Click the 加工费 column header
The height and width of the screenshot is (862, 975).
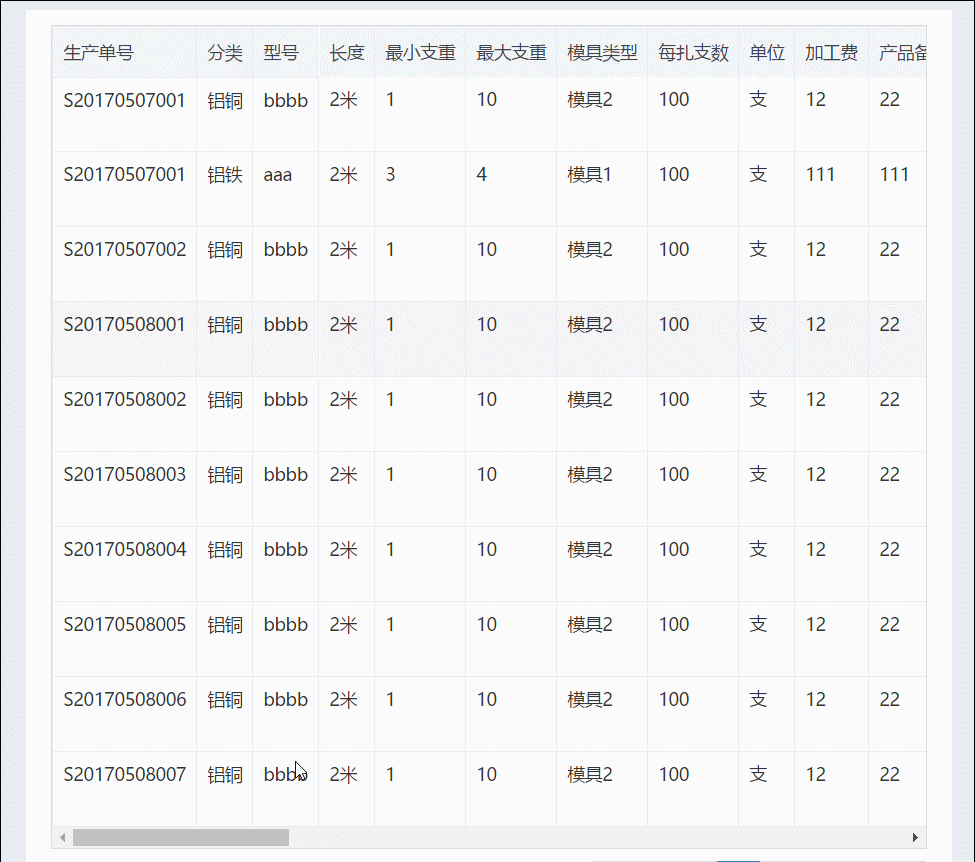[x=831, y=53]
